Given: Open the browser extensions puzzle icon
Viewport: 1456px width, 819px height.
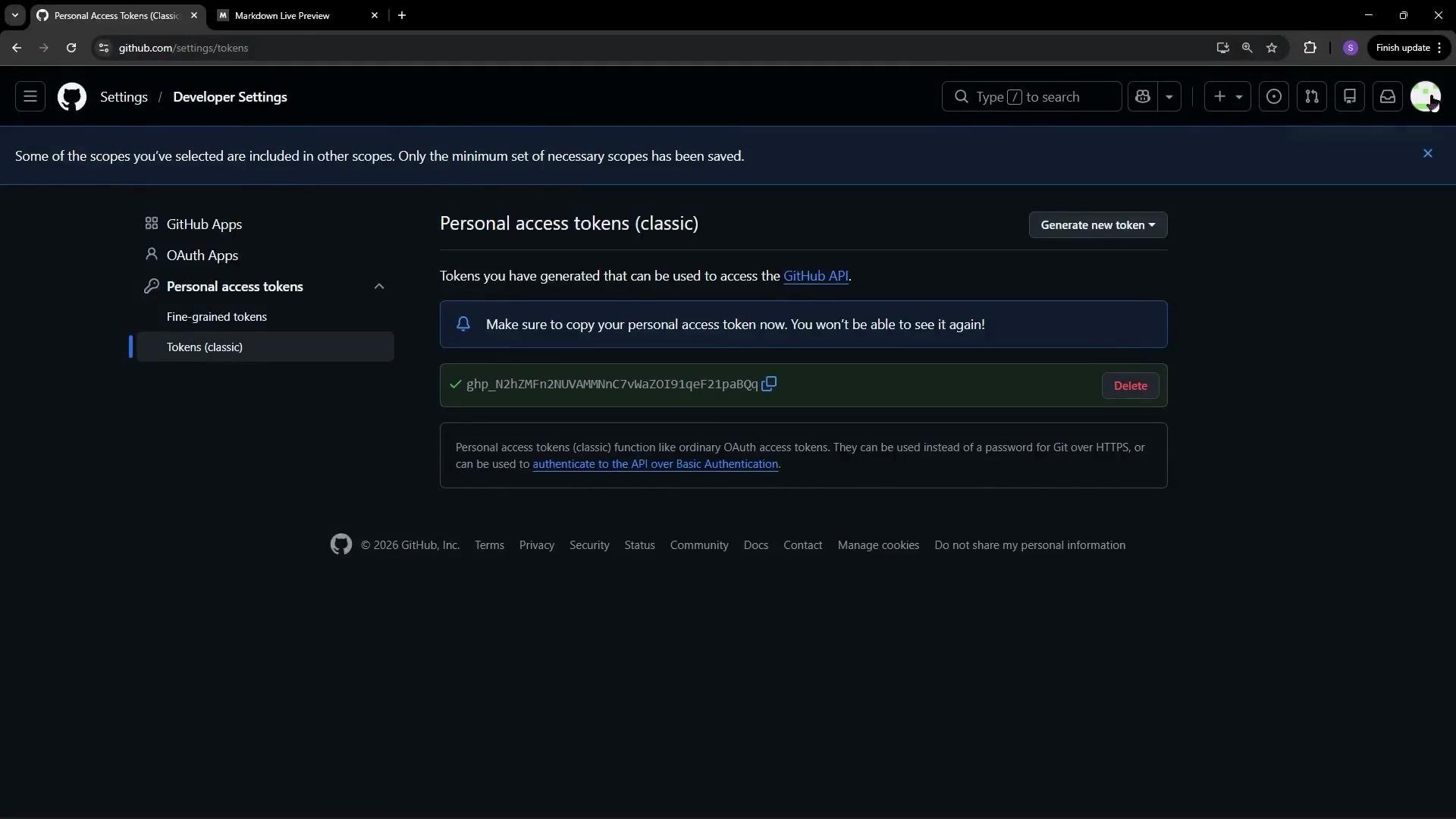Looking at the screenshot, I should pos(1310,48).
